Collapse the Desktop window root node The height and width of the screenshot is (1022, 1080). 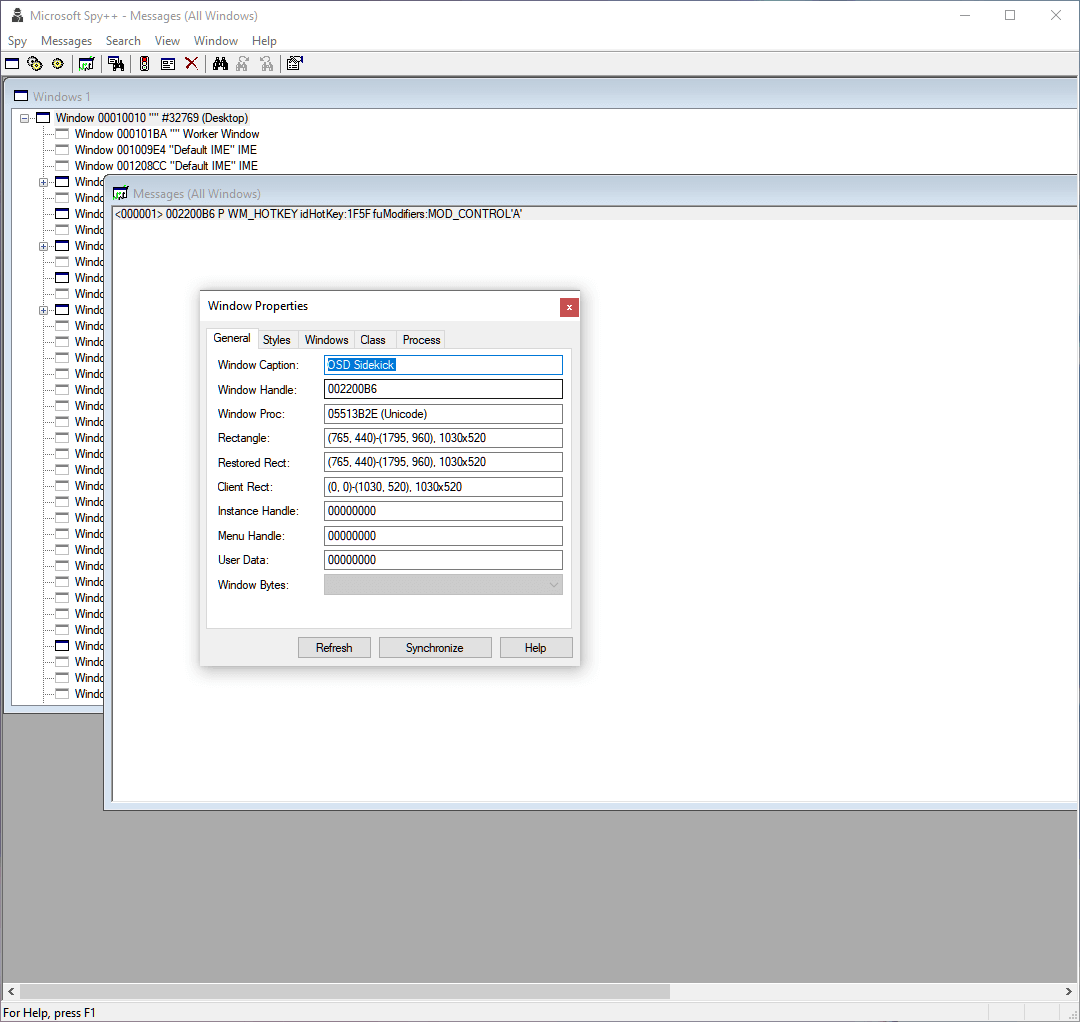pyautogui.click(x=26, y=118)
